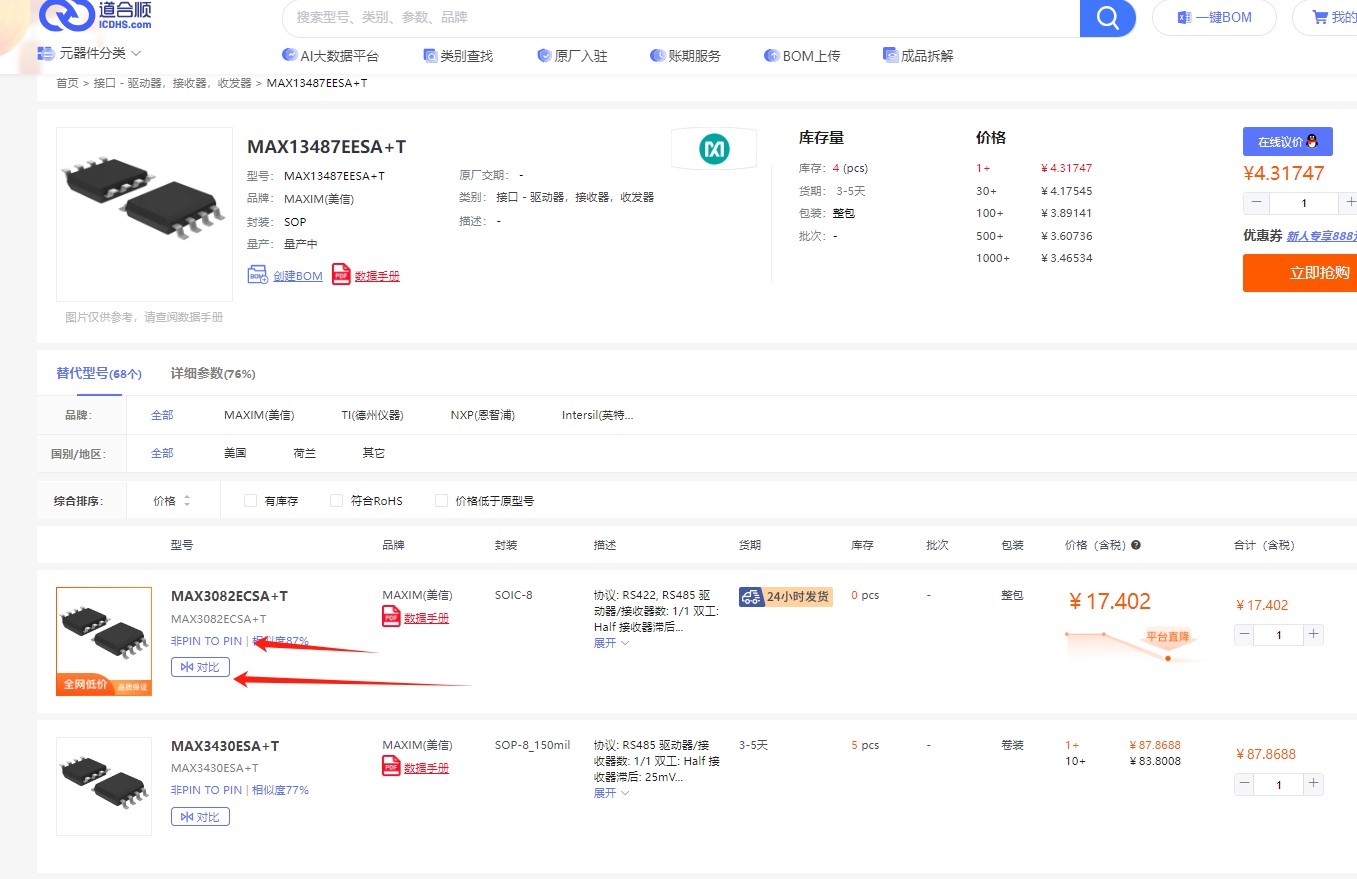Enable the 符合RoHS checkbox
This screenshot has height=879, width=1357.
(337, 500)
